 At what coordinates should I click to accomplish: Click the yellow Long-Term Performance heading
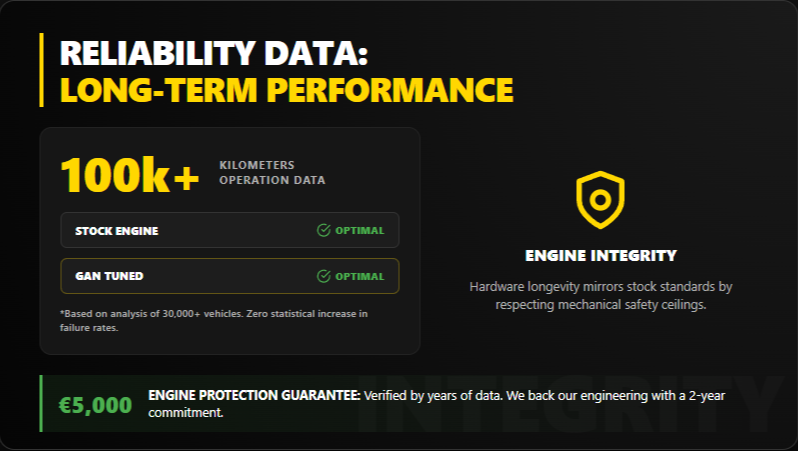pos(286,89)
